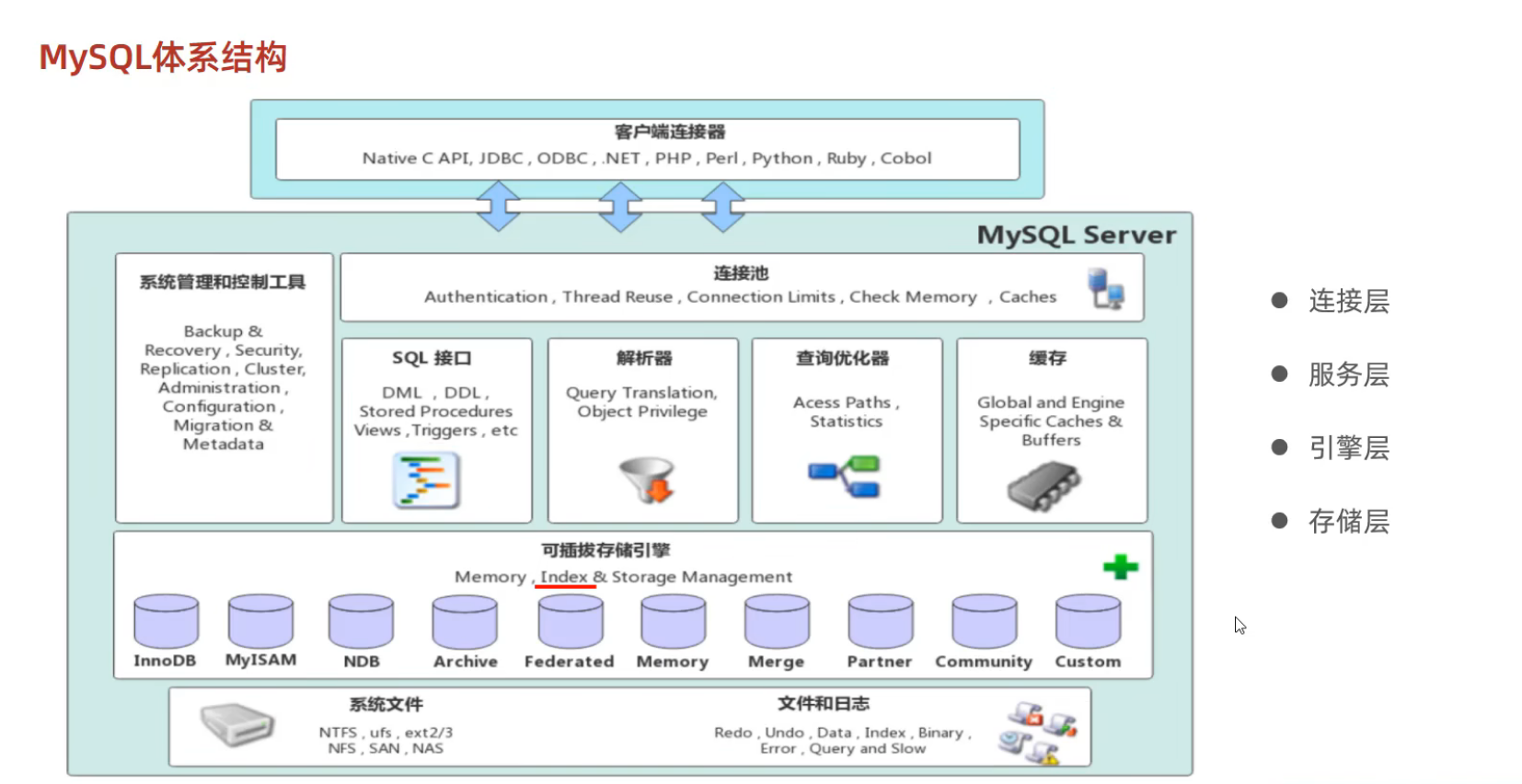Click the 连接池 heading text
Image resolution: width=1522 pixels, height=784 pixels.
(741, 273)
